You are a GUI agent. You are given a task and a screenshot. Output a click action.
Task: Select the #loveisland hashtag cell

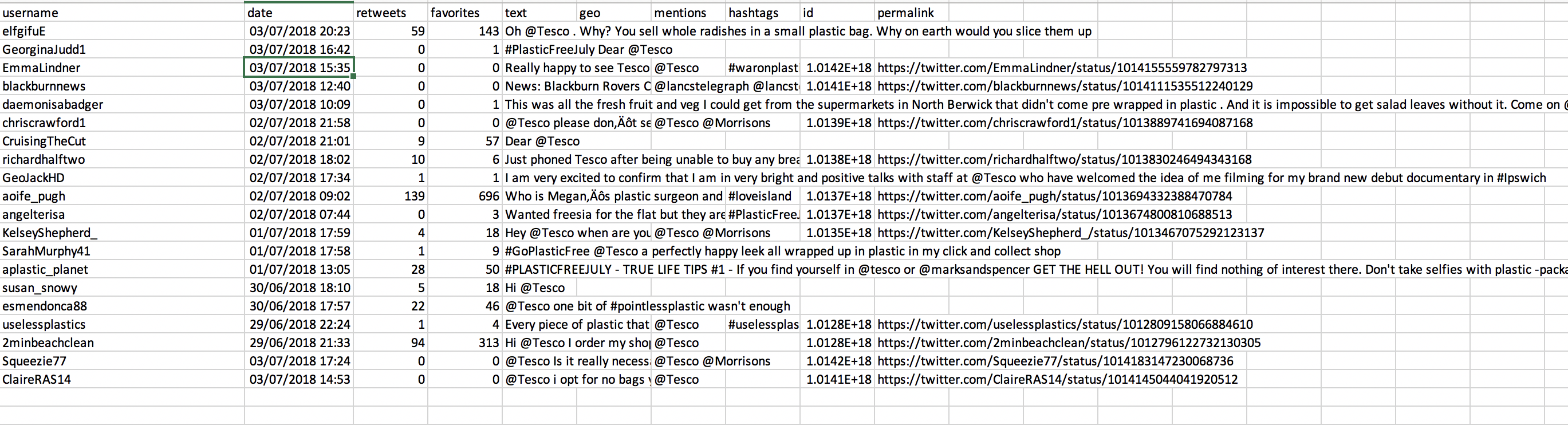point(763,196)
